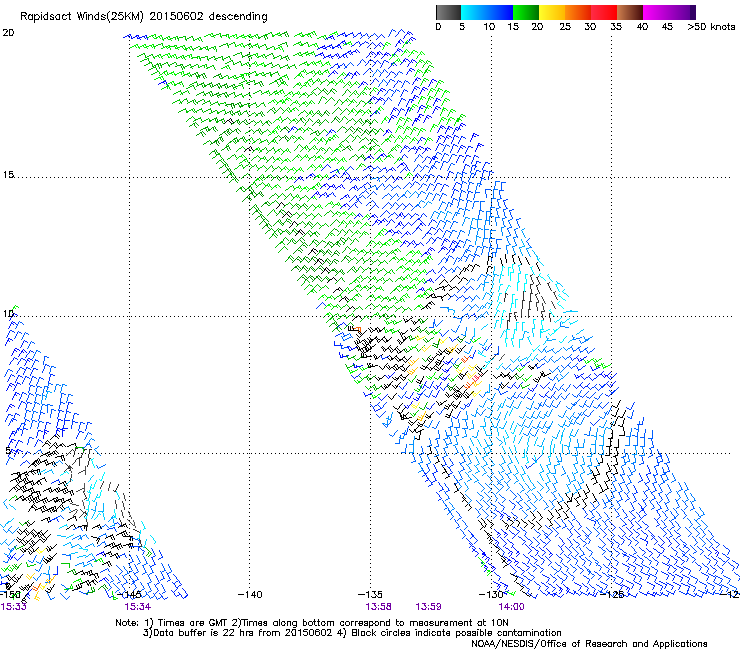This screenshot has height=650, width=740.
Task: Click the legend tick label '10'
Action: [x=489, y=27]
